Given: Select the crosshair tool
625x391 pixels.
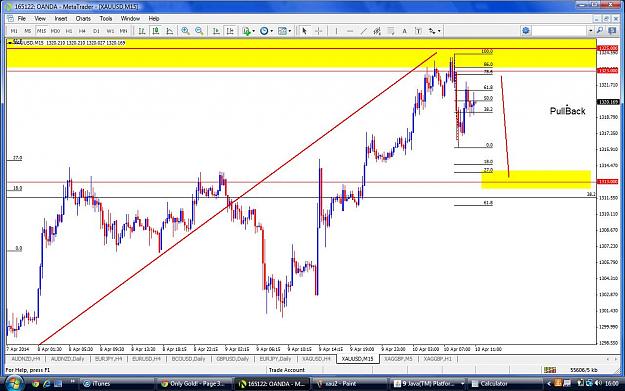Looking at the screenshot, I should (x=318, y=31).
